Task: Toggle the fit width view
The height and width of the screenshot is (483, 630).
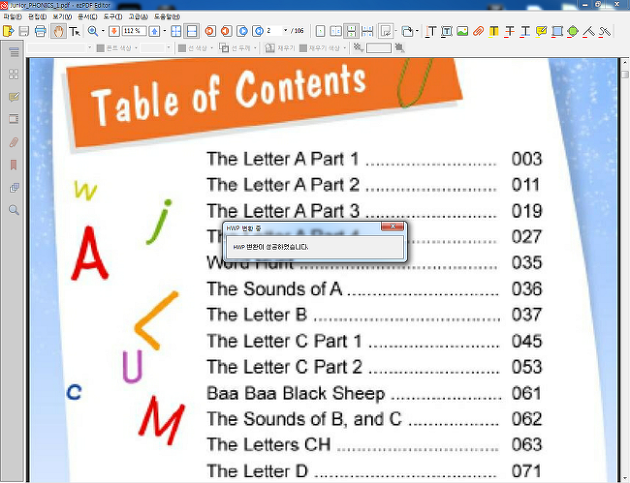Action: (x=192, y=31)
